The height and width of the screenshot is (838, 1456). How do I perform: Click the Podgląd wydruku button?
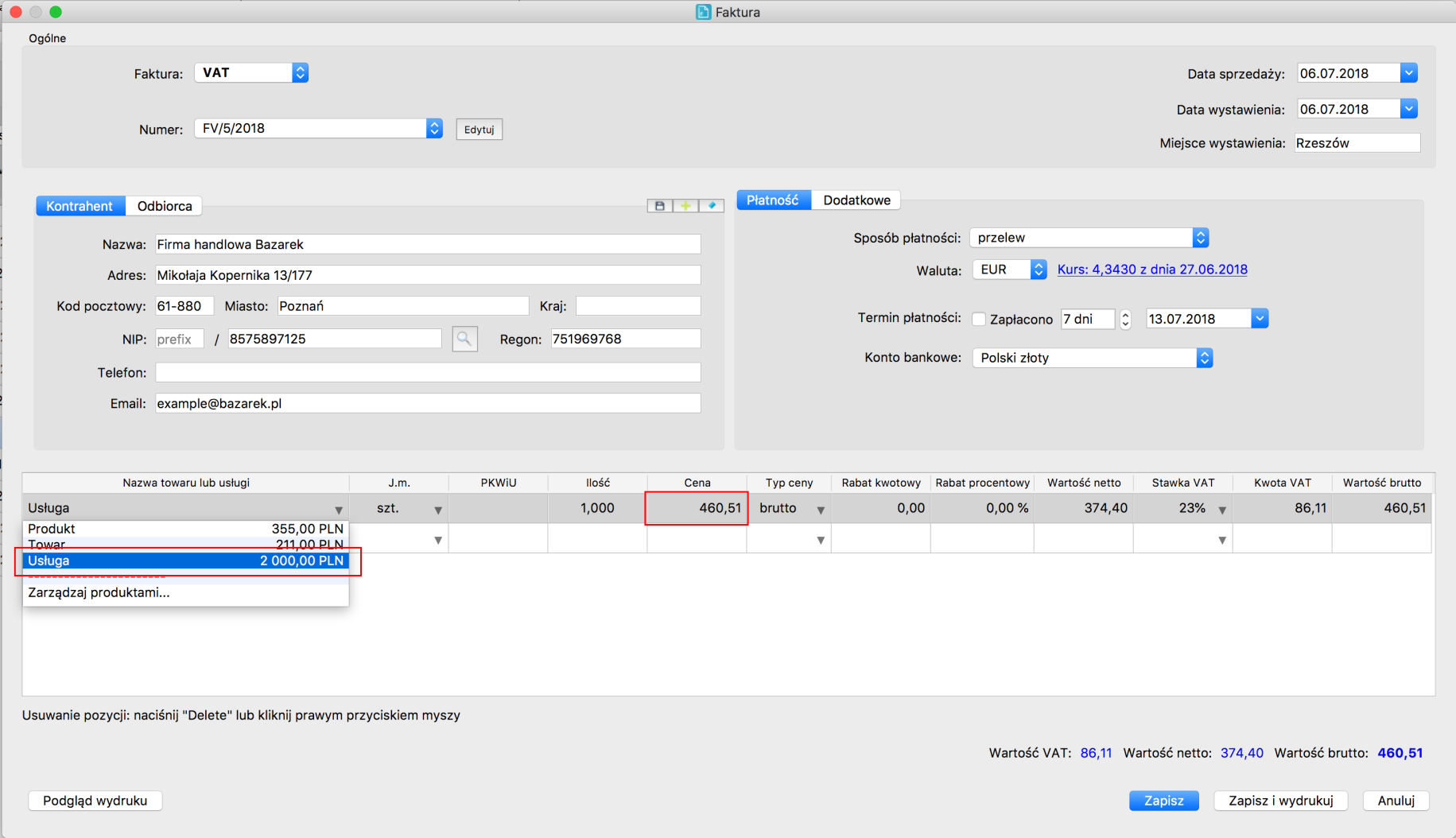pyautogui.click(x=95, y=801)
